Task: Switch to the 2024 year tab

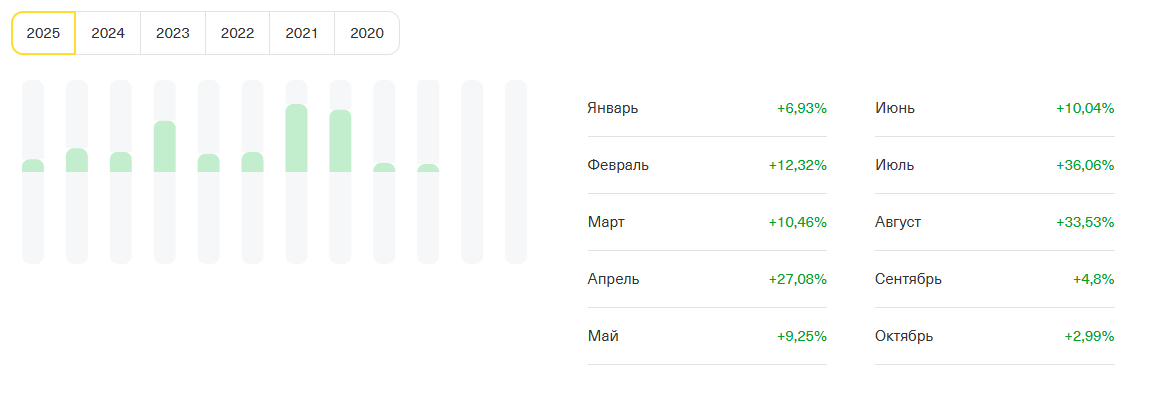Action: pyautogui.click(x=108, y=33)
